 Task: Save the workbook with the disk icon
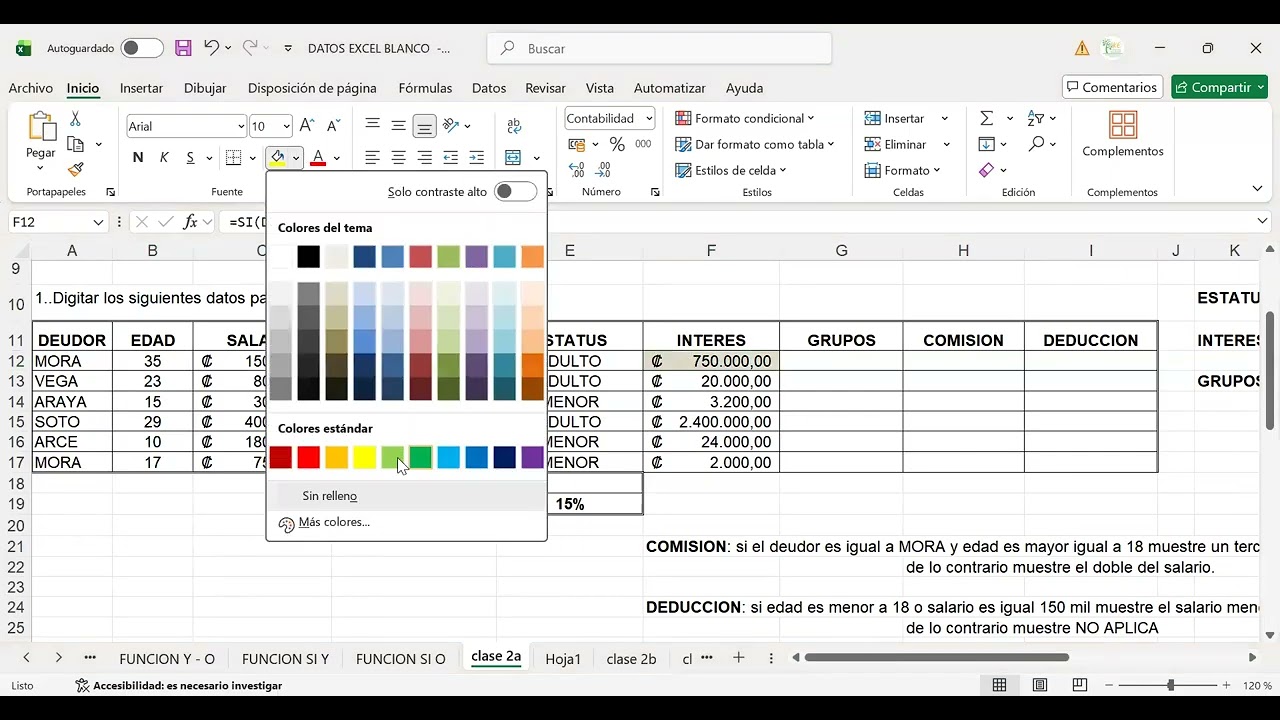(x=183, y=48)
